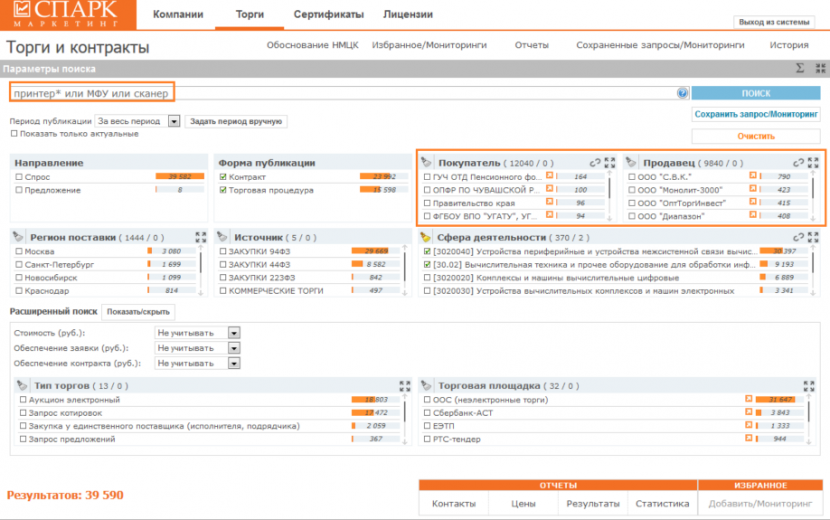Image resolution: width=830 pixels, height=520 pixels.
Task: Enable the Показать только актуальные checkbox
Action: [14, 134]
